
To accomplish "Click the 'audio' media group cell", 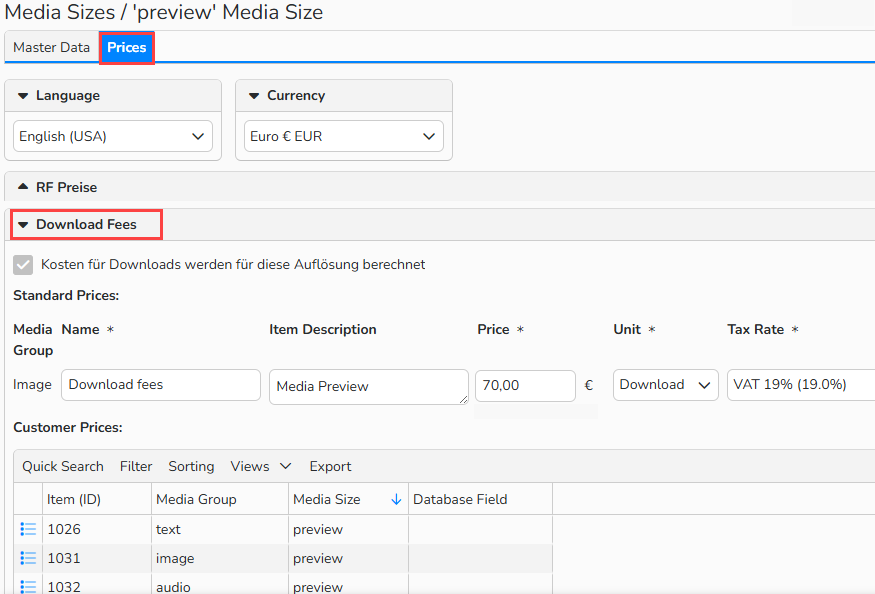I will tap(220, 586).
